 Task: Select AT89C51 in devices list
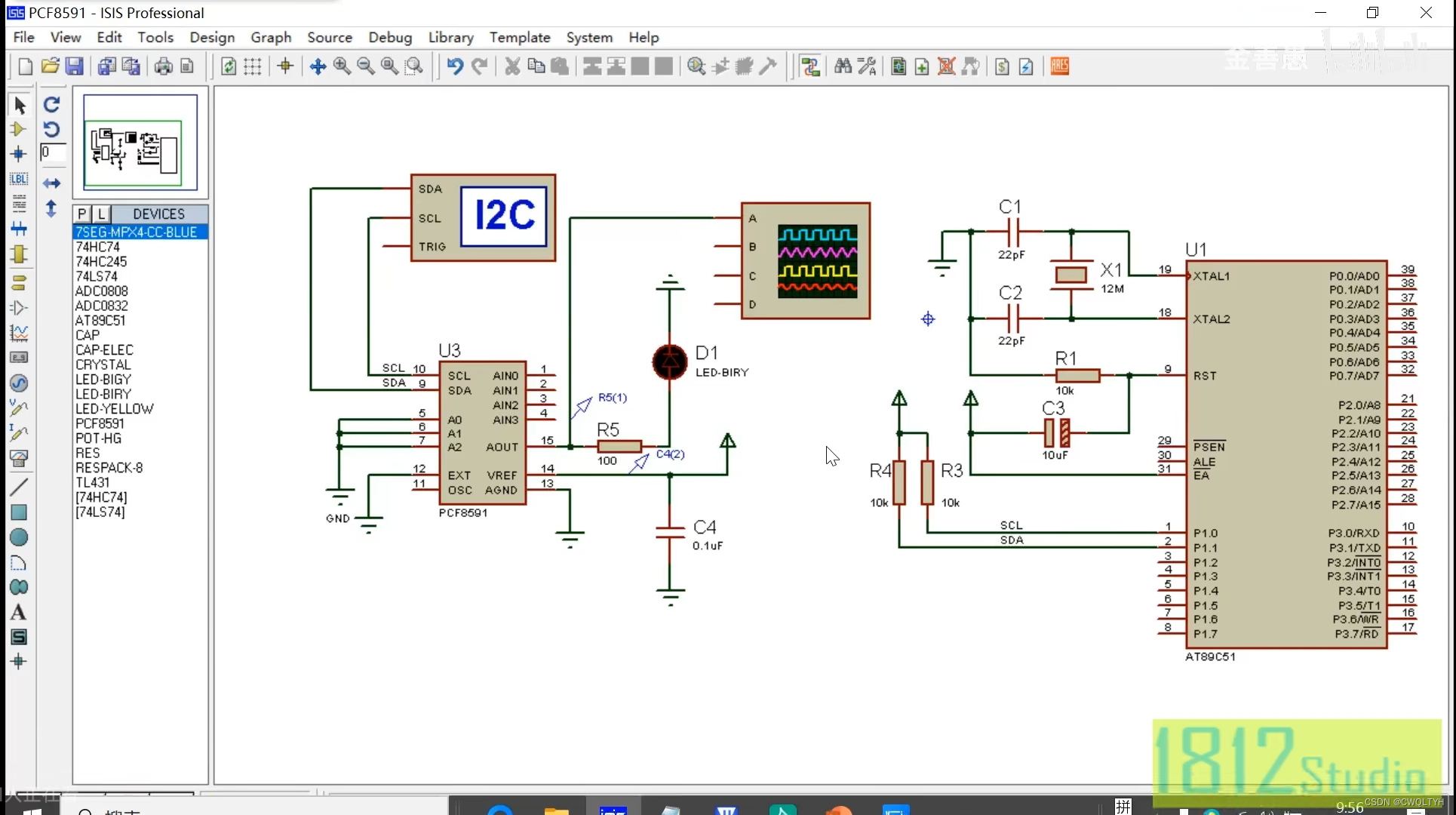(x=99, y=320)
